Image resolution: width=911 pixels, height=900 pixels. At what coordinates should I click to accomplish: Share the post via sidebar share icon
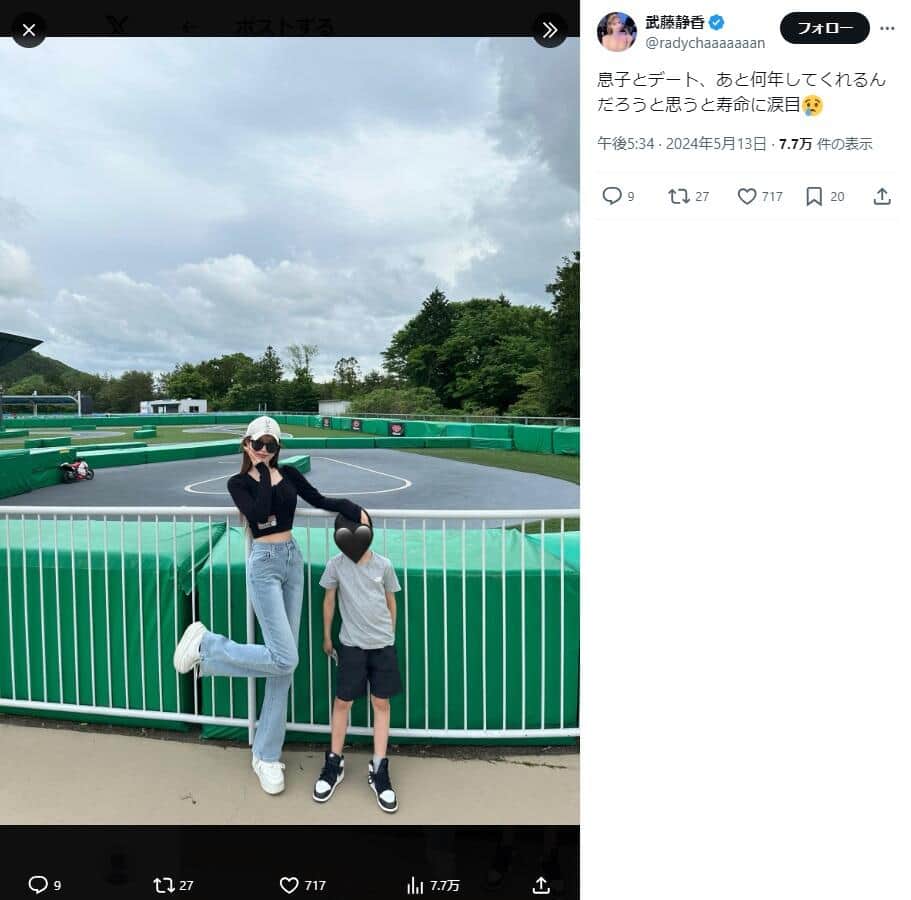881,196
